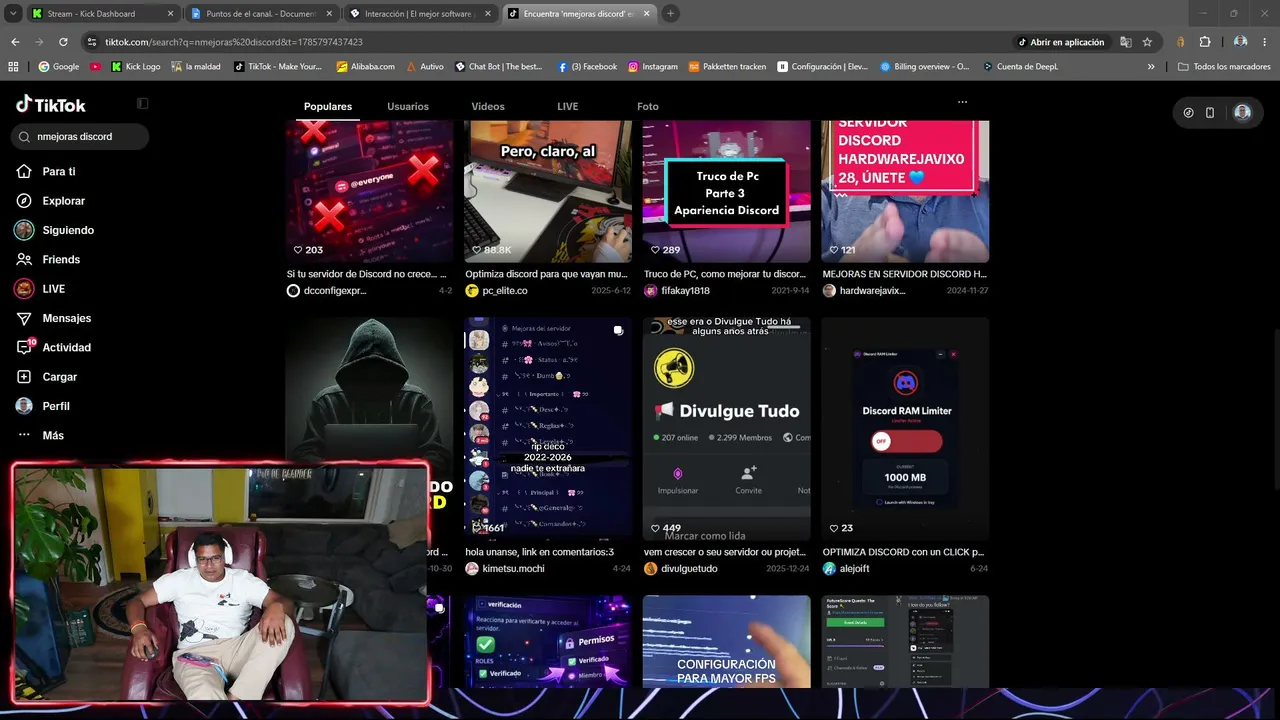Open the Chrome profile avatar in toolbar
1280x720 pixels.
pos(1240,42)
